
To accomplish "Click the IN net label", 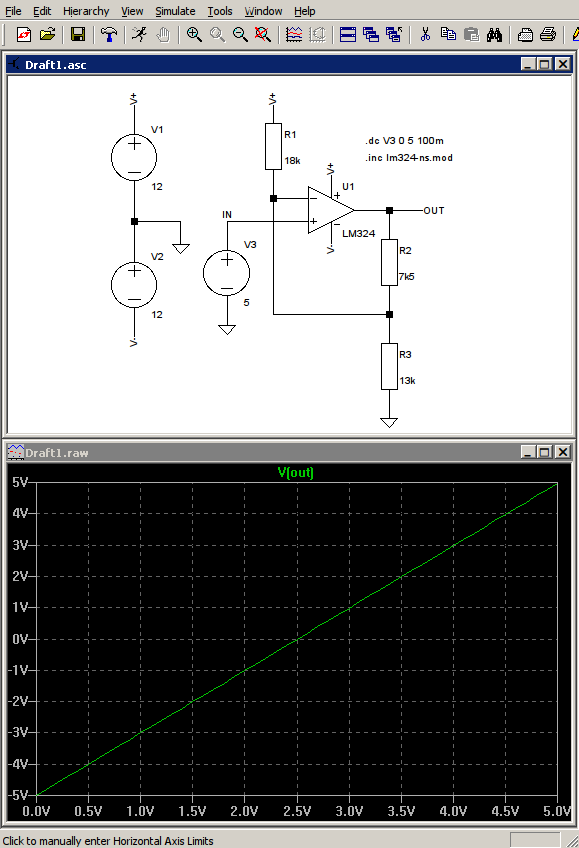I will point(227,215).
